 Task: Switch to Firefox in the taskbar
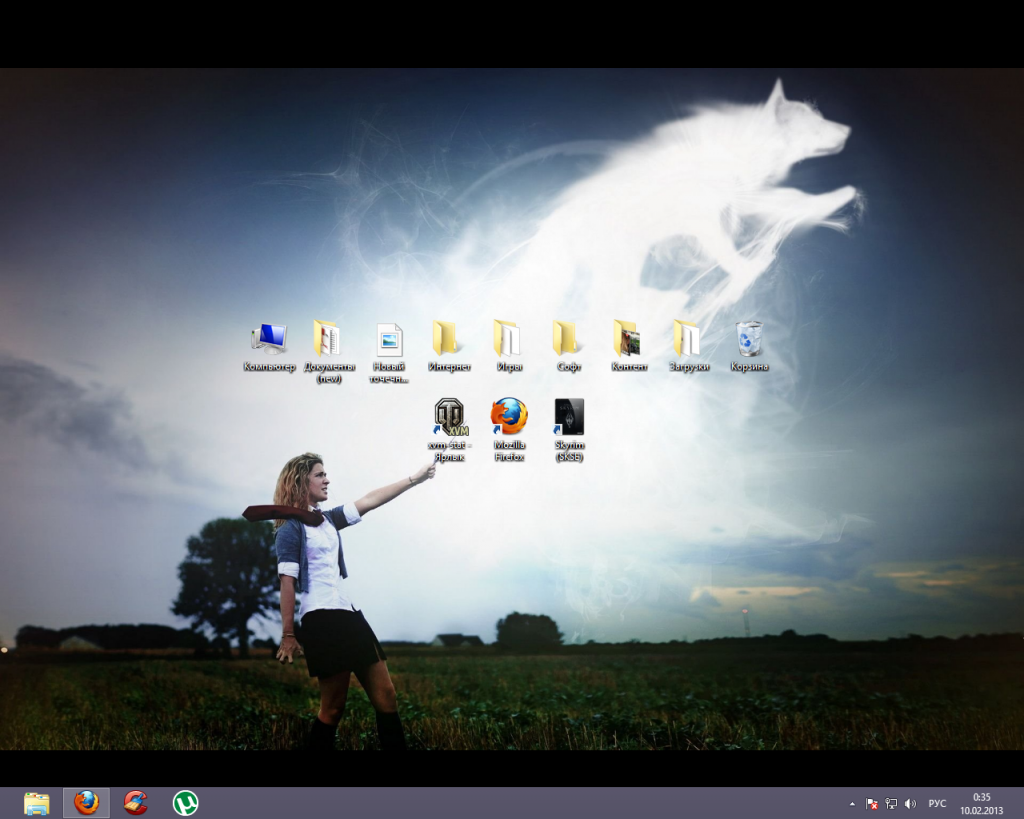click(x=87, y=803)
